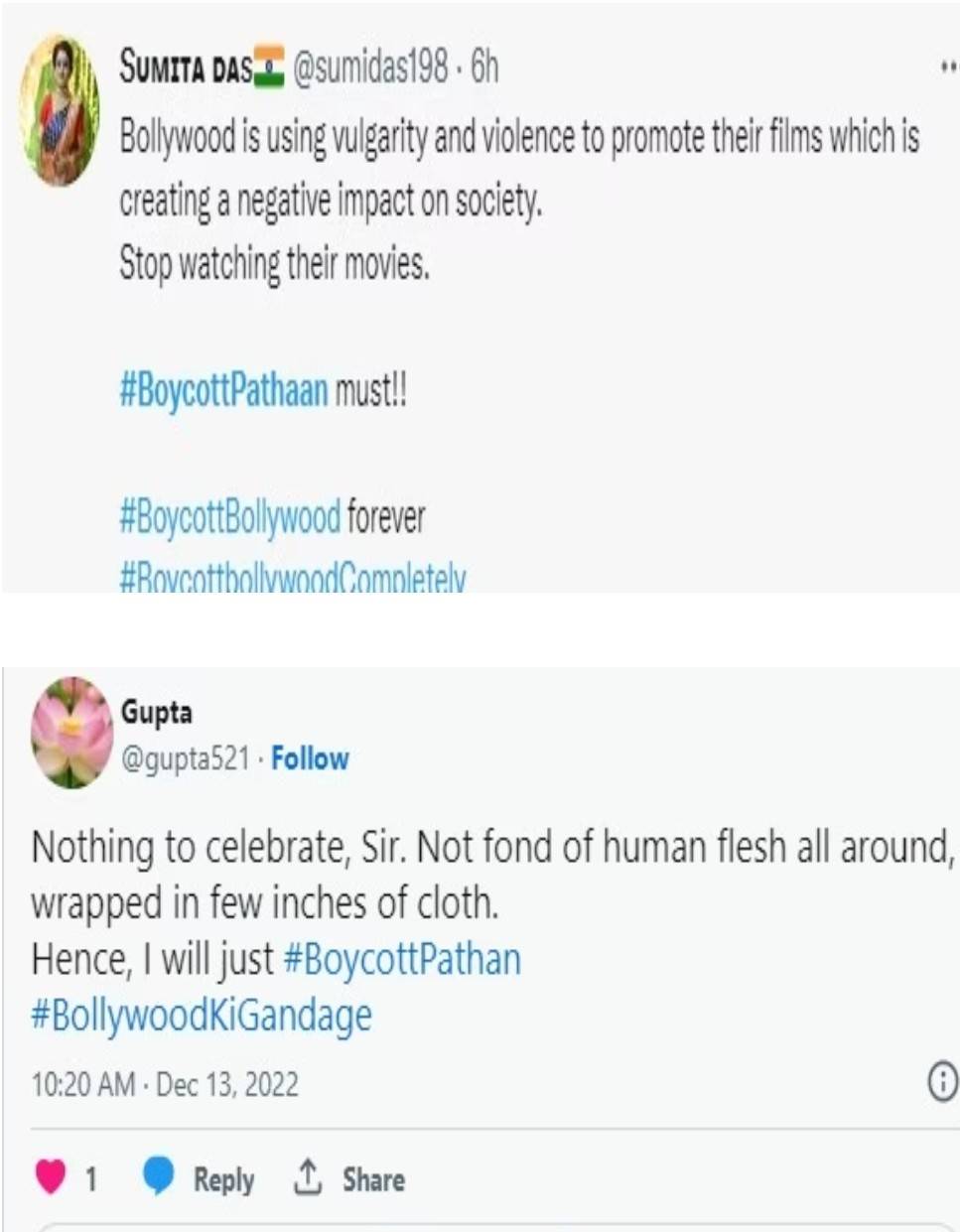Like the Gupta tweet with the heart icon
Viewport: 960px width, 1232px height.
coord(51,1177)
